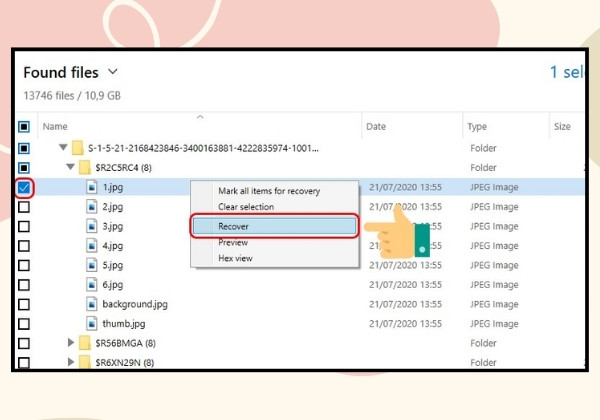The image size is (600, 420).
Task: Expand the $R56BMGA folder
Action: (x=71, y=342)
